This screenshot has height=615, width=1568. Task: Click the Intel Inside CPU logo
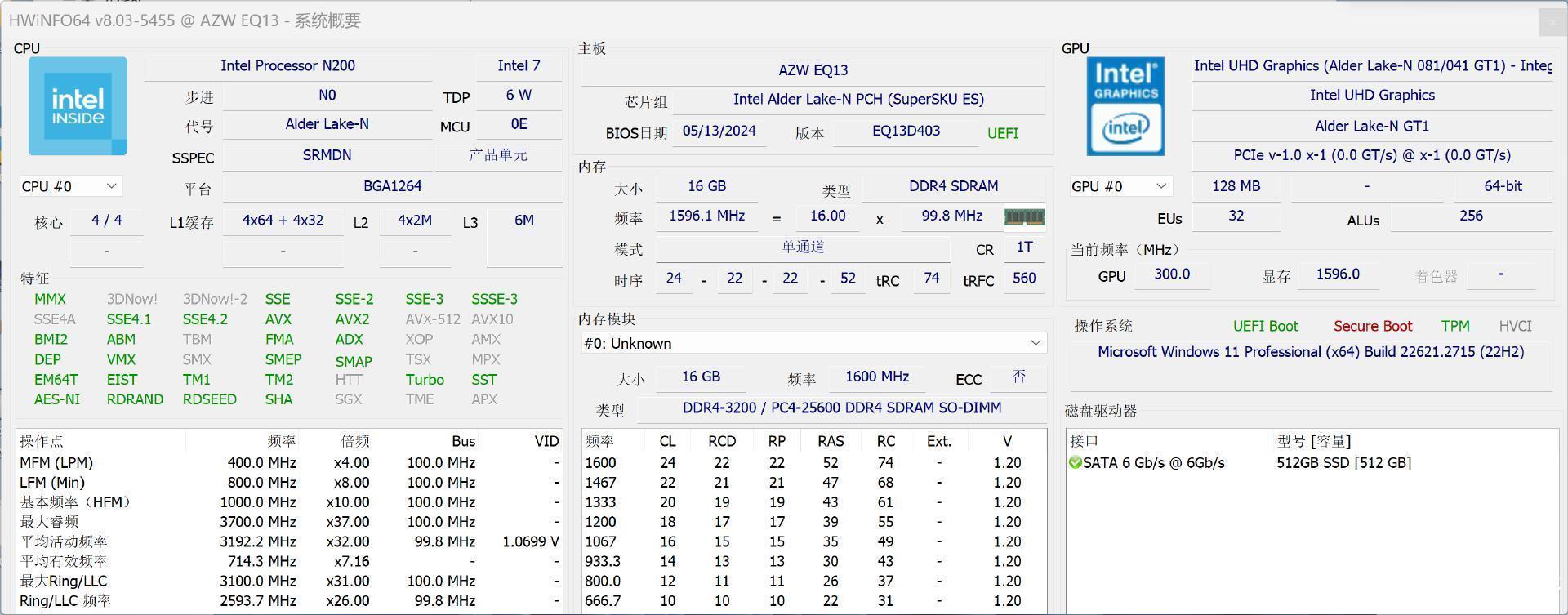tap(78, 106)
